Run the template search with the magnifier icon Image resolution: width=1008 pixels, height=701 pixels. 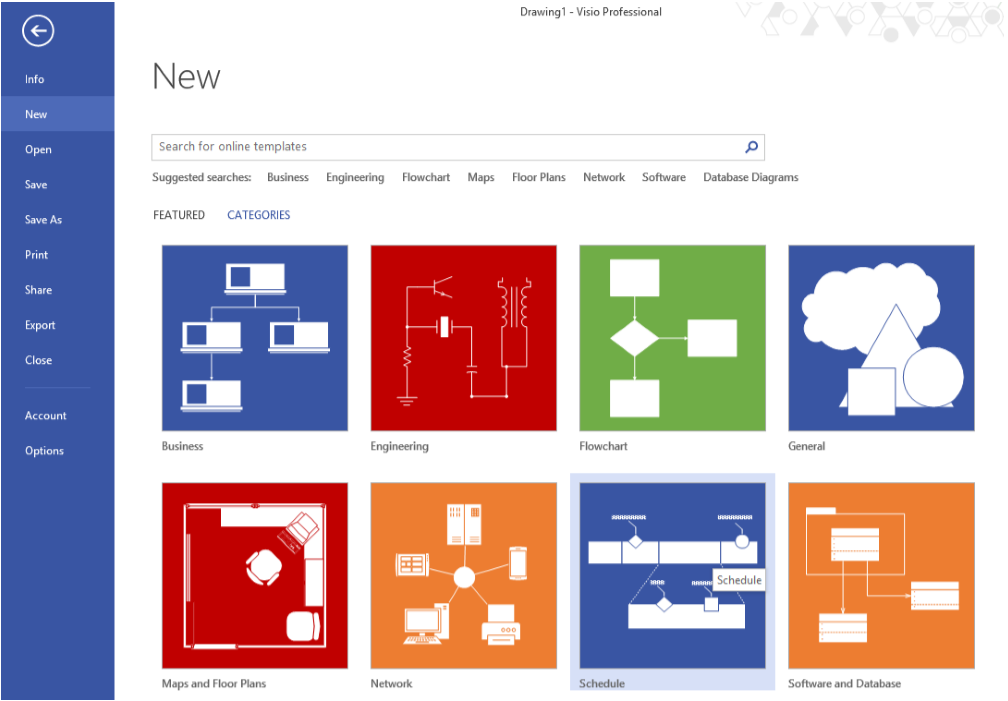point(751,146)
